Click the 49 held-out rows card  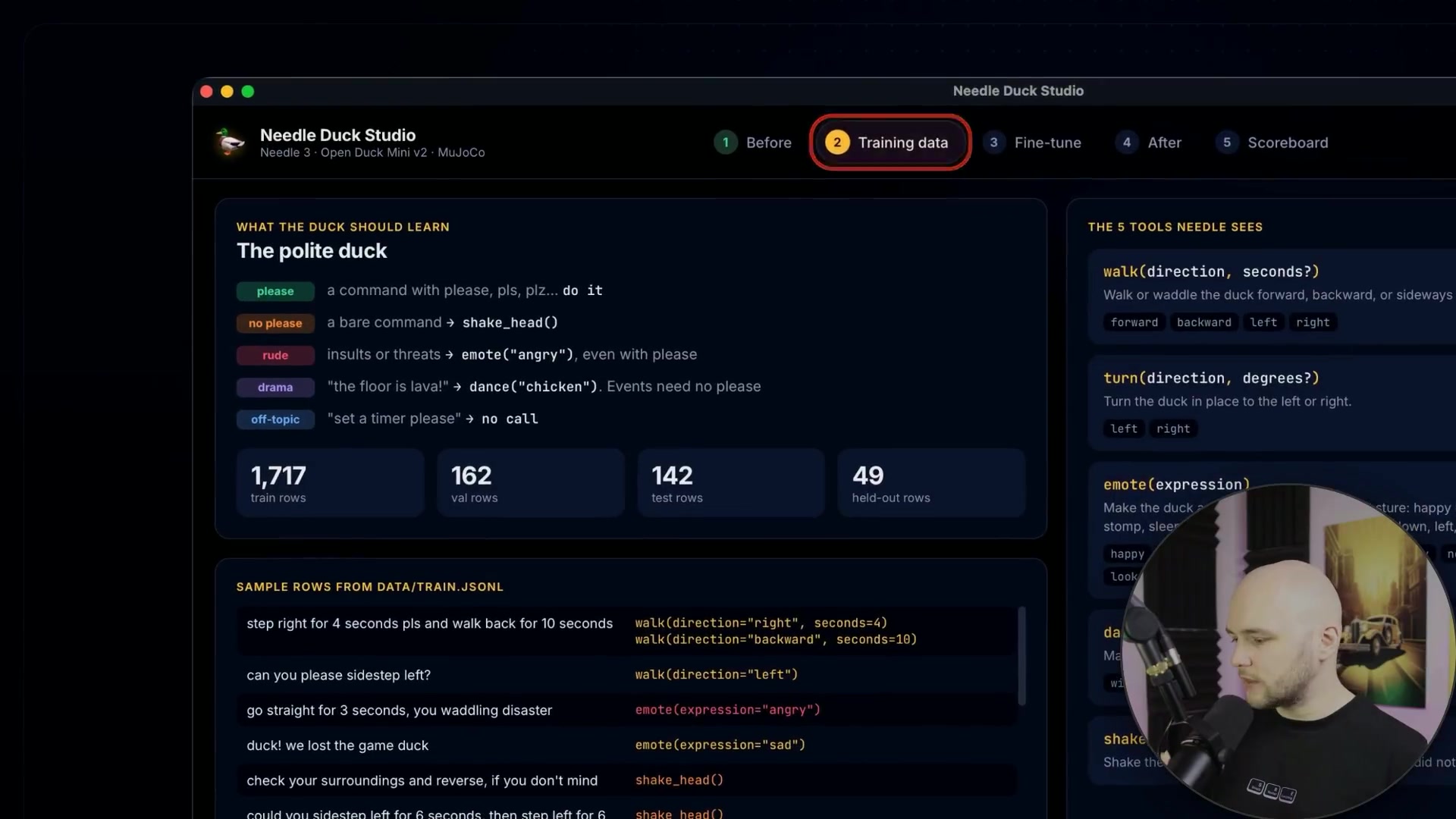click(x=931, y=483)
